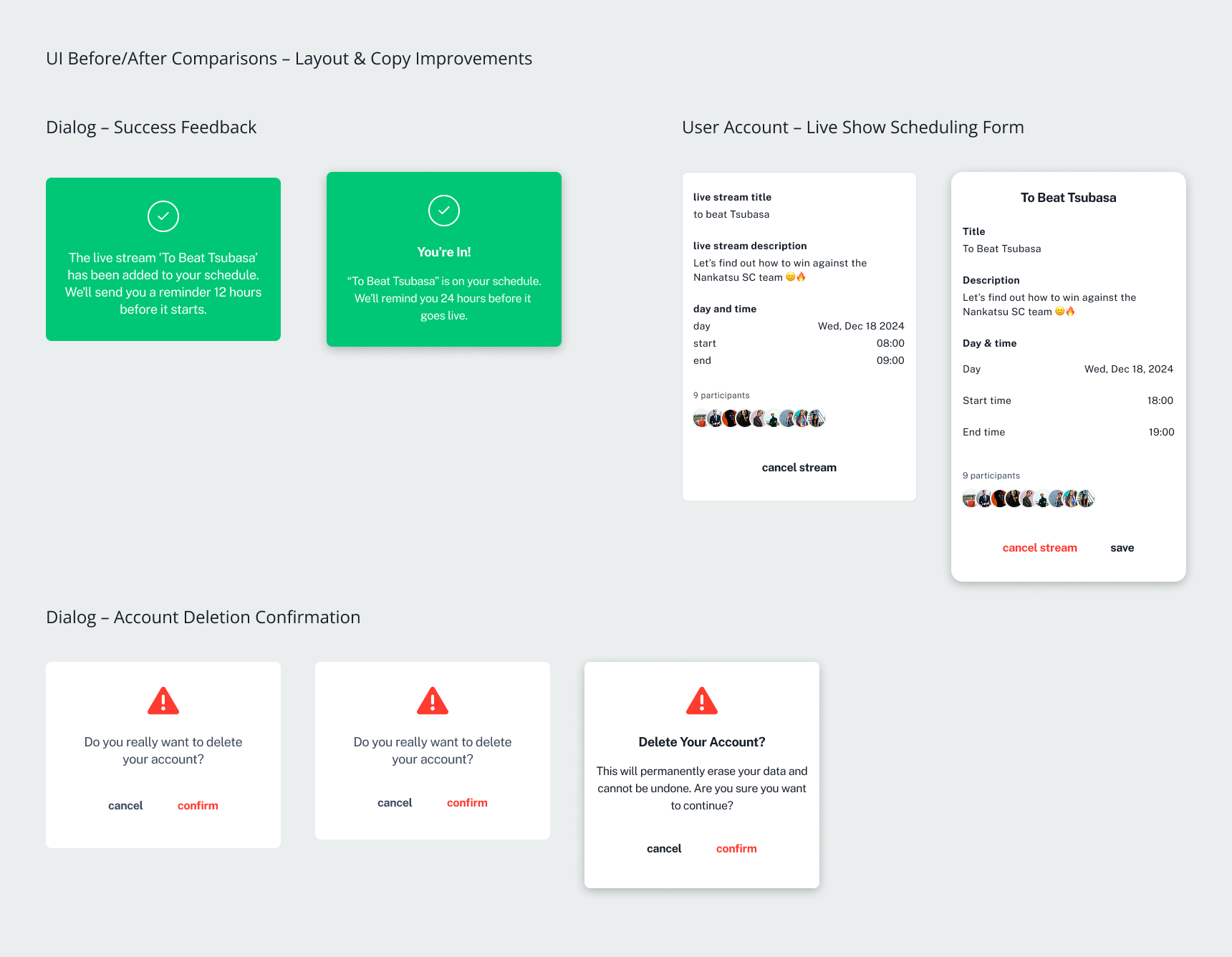Click the bold "To Beat Tsubasa" card header

coord(1068,198)
